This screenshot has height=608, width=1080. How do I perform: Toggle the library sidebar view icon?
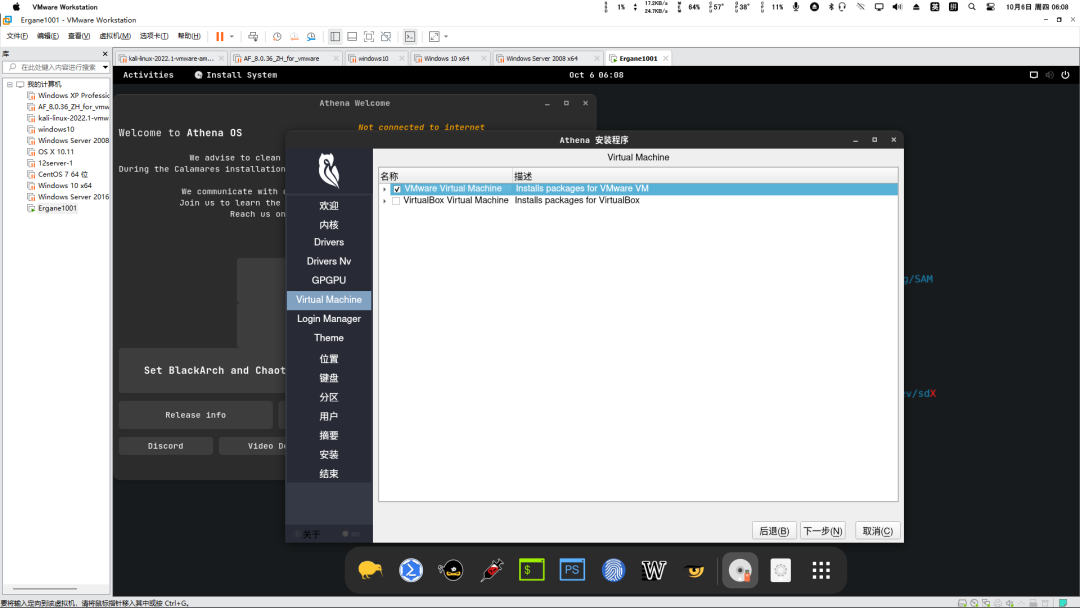coord(335,36)
